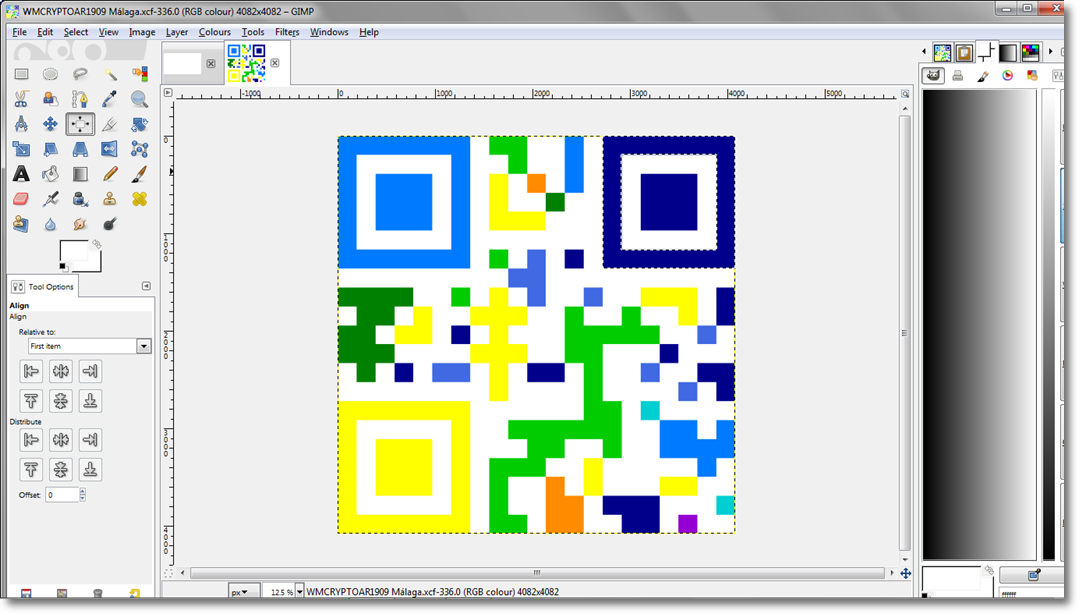Click the Offset value field
The height and width of the screenshot is (615, 1080).
(62, 494)
